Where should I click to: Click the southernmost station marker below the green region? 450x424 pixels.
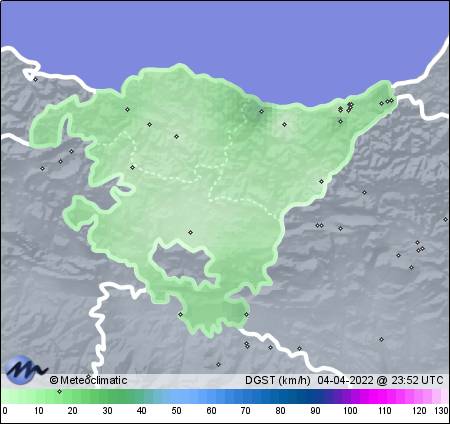point(218,364)
